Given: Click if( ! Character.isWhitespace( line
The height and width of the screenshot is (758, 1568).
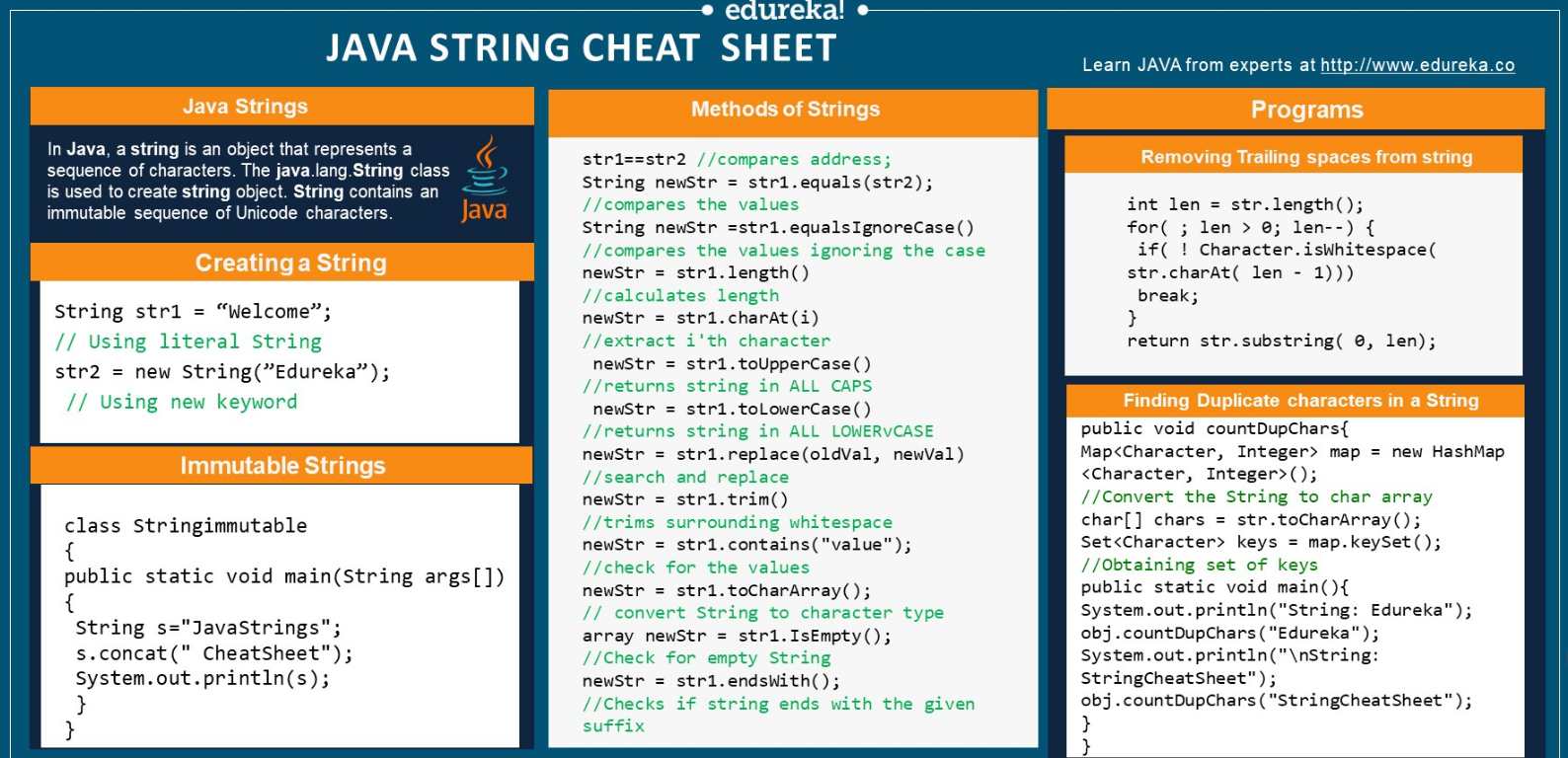Looking at the screenshot, I should tap(1287, 251).
